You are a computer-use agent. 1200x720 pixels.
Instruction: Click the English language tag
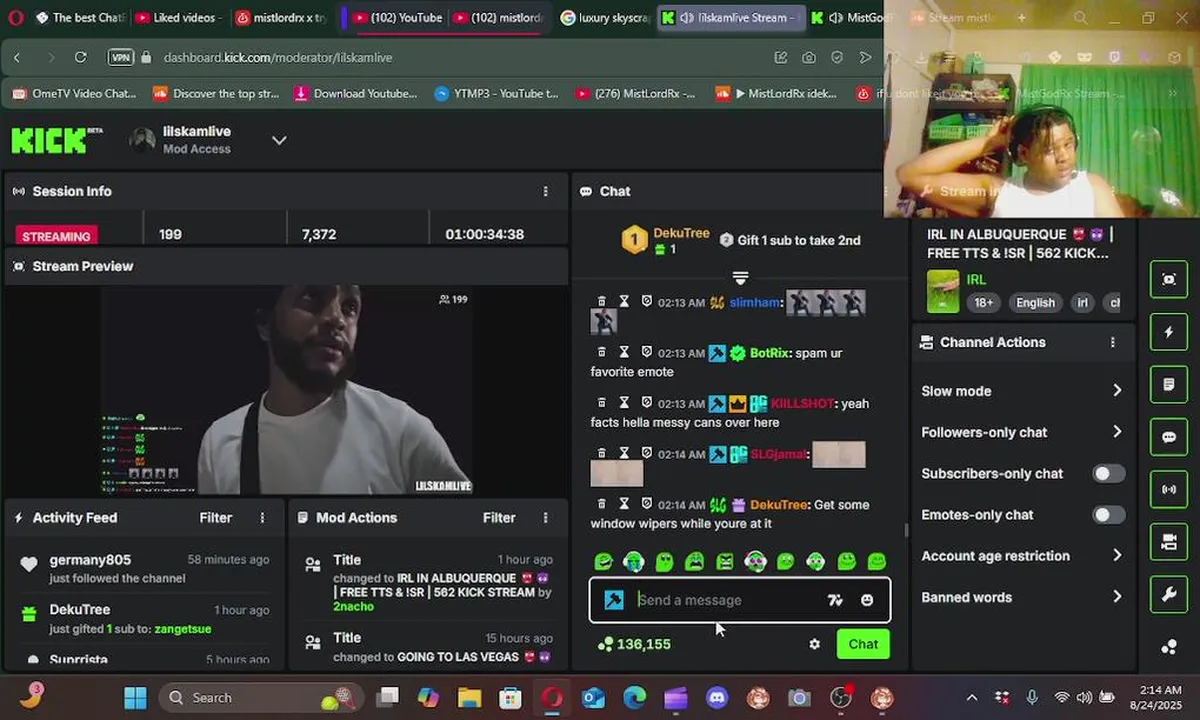1035,303
